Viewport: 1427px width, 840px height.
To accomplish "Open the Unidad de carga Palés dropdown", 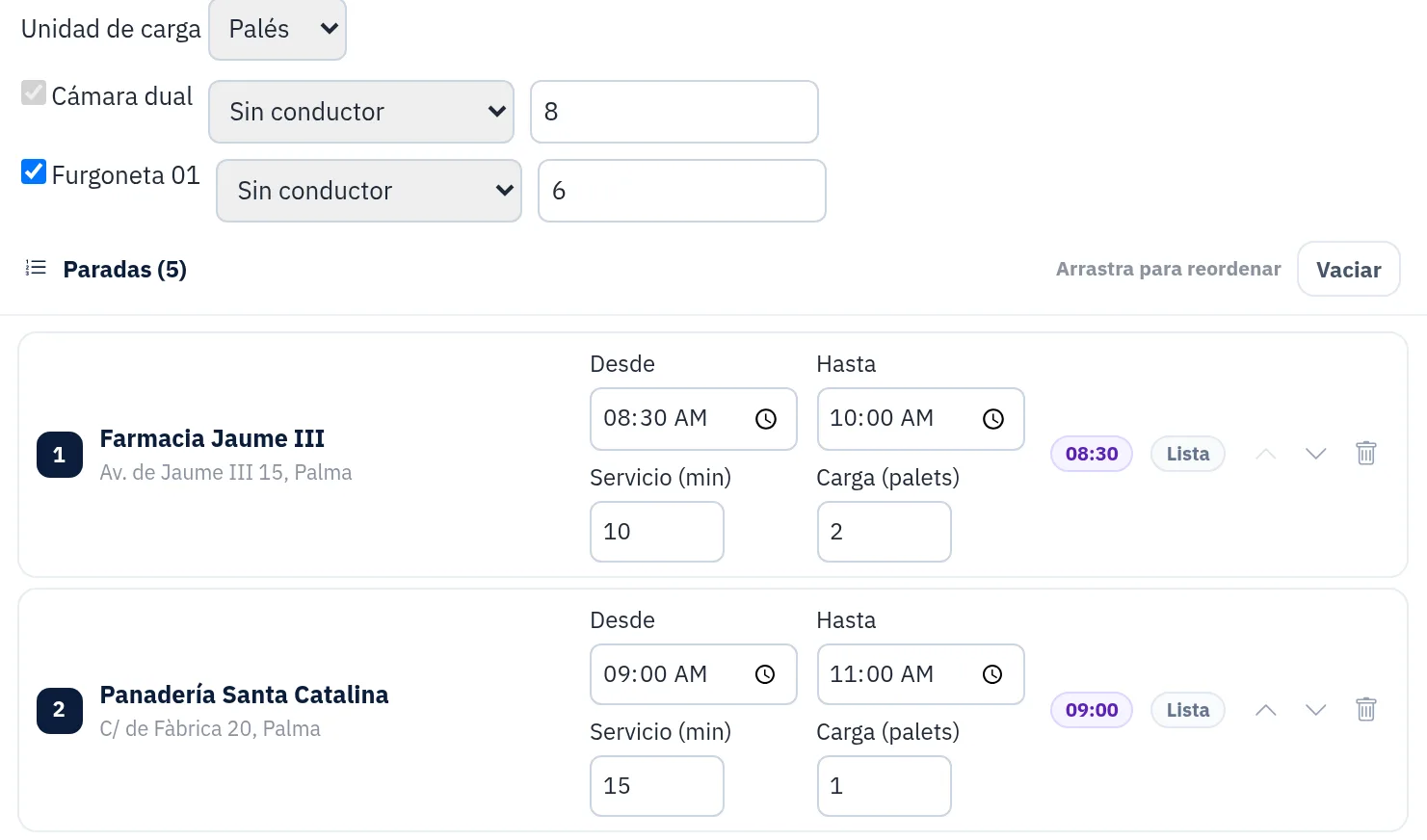I will pyautogui.click(x=277, y=30).
